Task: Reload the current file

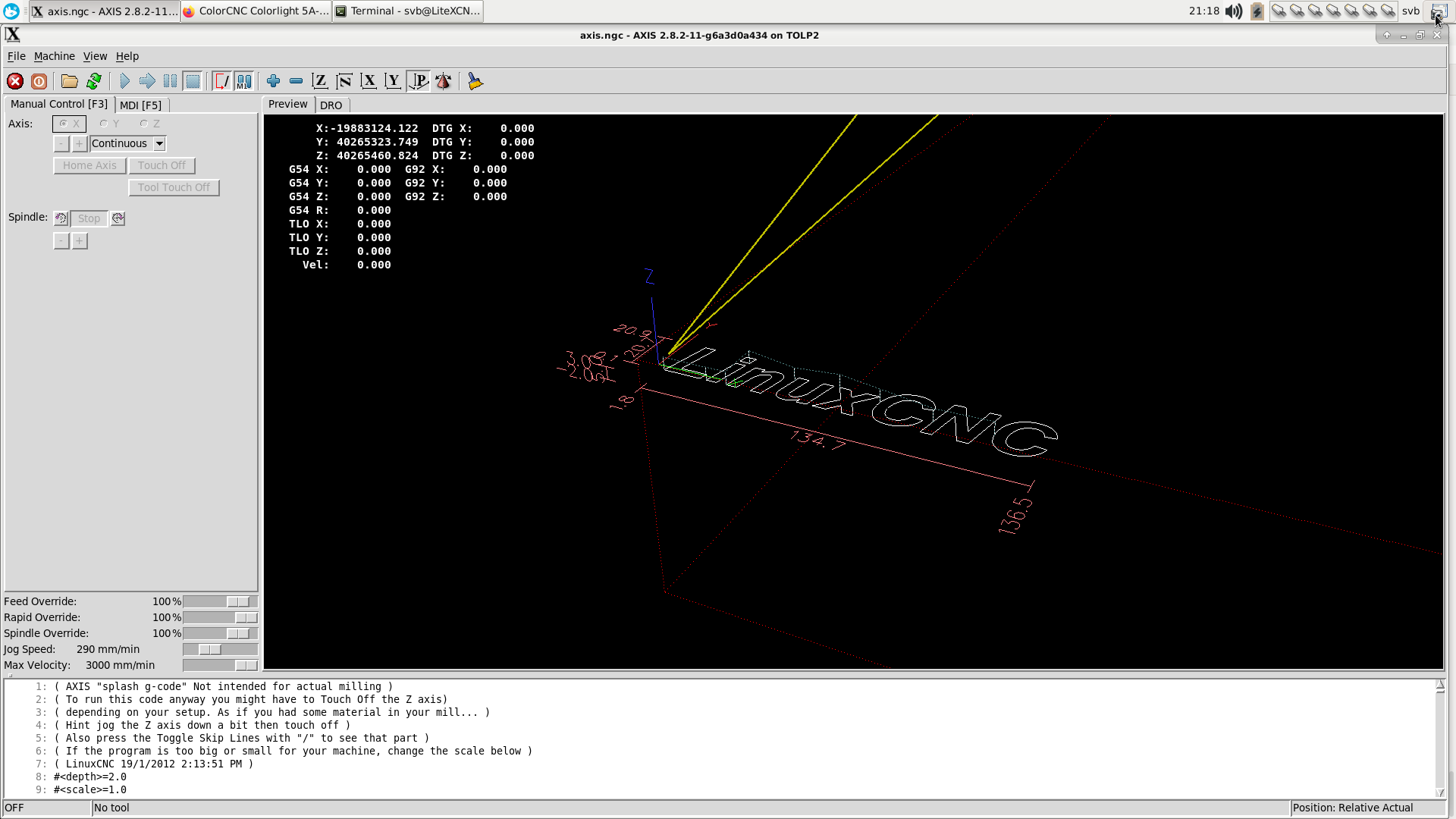Action: click(94, 81)
